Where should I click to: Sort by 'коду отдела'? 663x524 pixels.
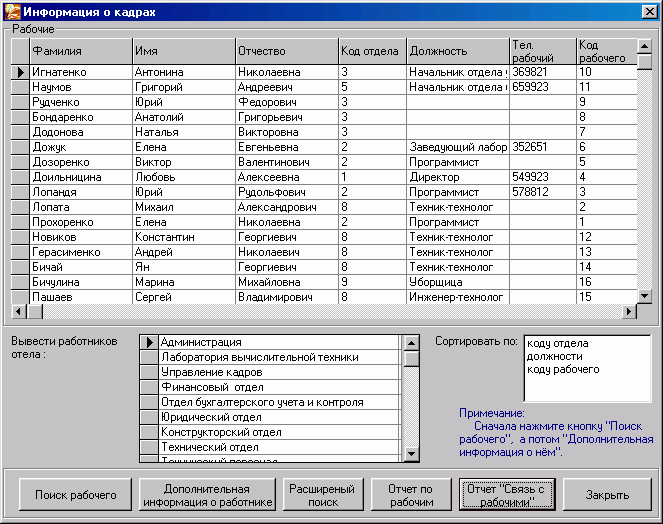pyautogui.click(x=557, y=343)
